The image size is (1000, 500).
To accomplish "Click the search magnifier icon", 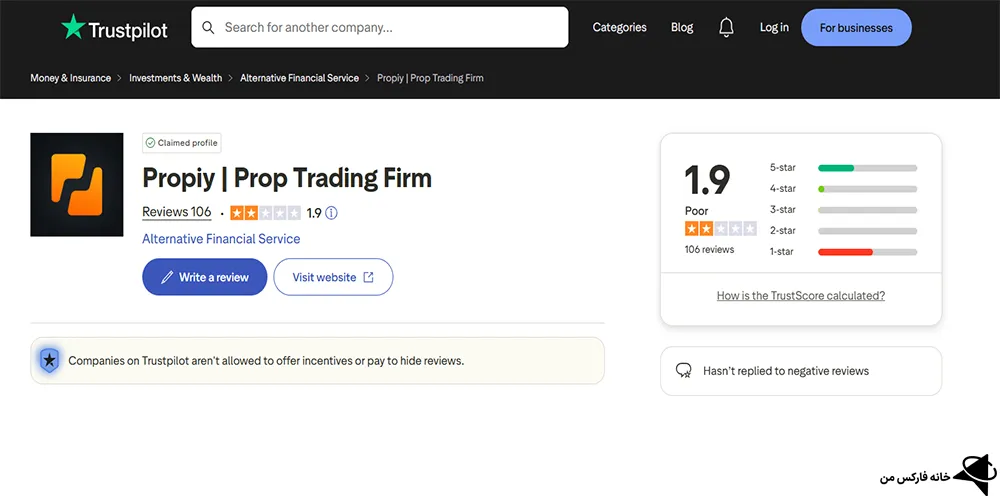I will (208, 28).
